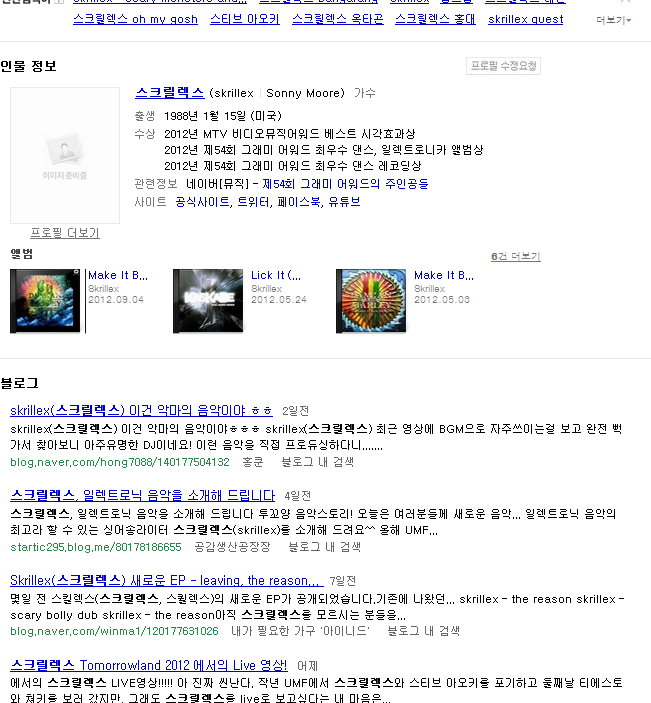Viewport: 651px width, 703px height.
Task: Open related search '스크릴렉스 홍대'
Action: [x=435, y=19]
